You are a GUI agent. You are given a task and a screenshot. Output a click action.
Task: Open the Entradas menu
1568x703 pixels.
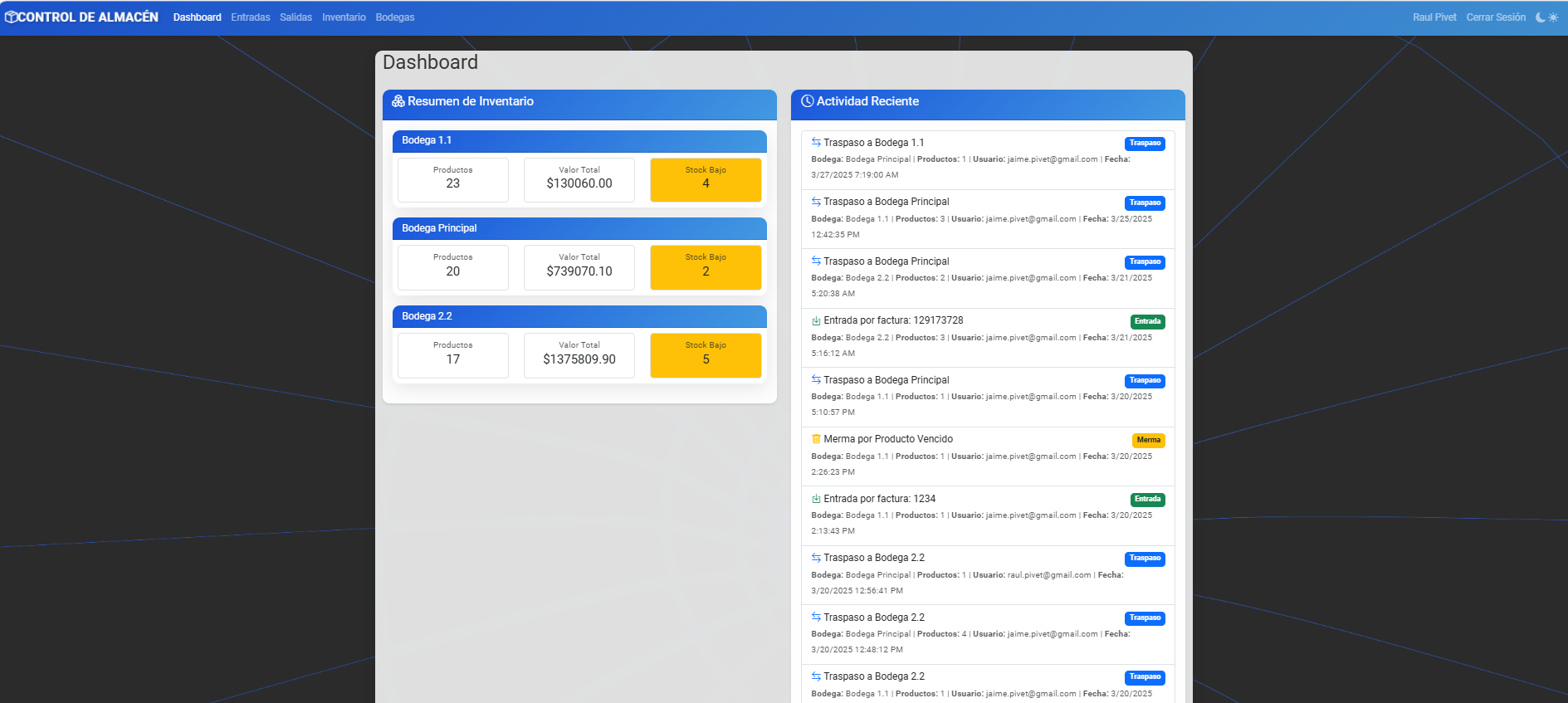tap(250, 17)
